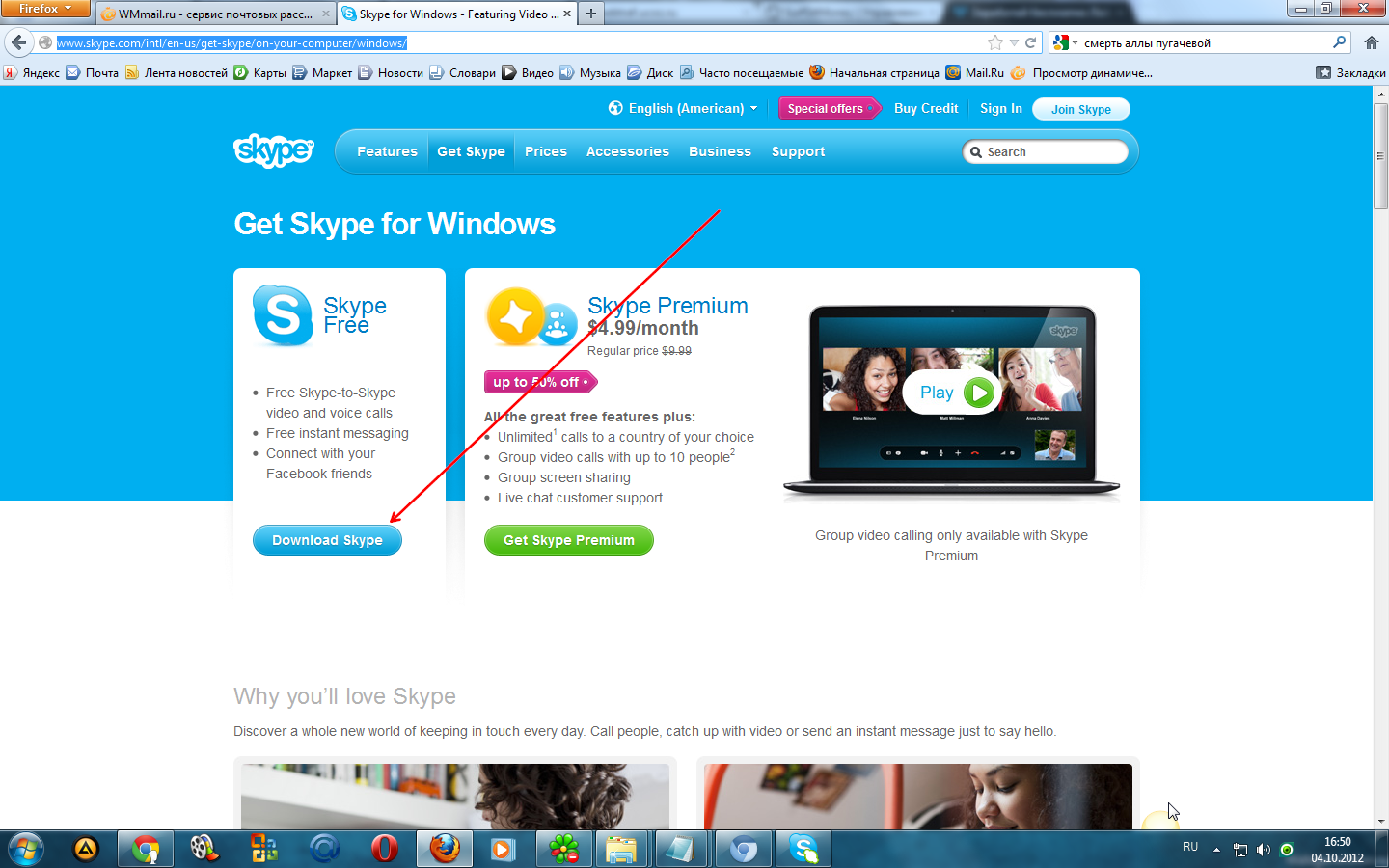
Task: Expand the English (American) language dropdown
Action: 683,108
